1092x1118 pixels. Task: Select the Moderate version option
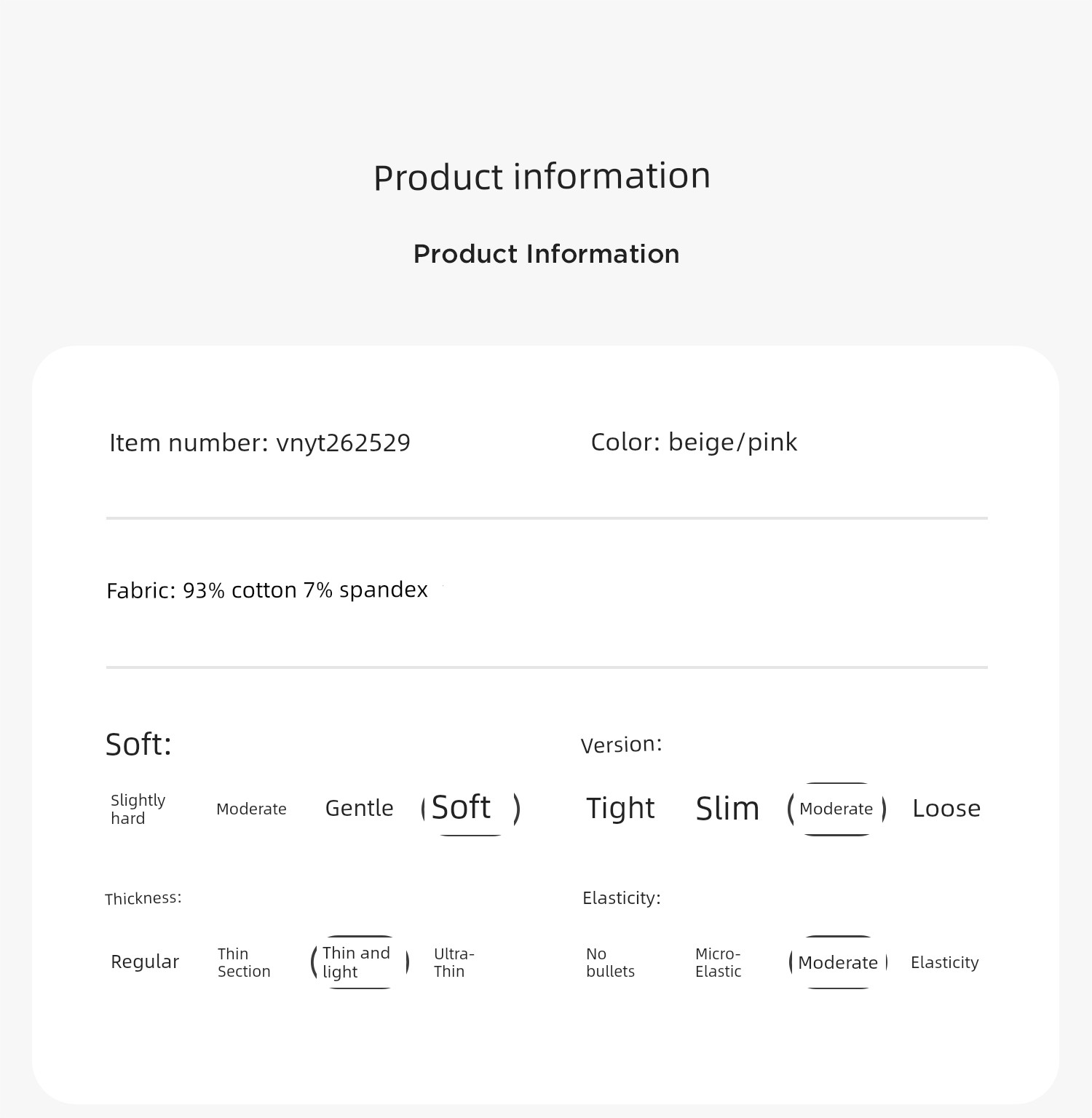pos(836,809)
